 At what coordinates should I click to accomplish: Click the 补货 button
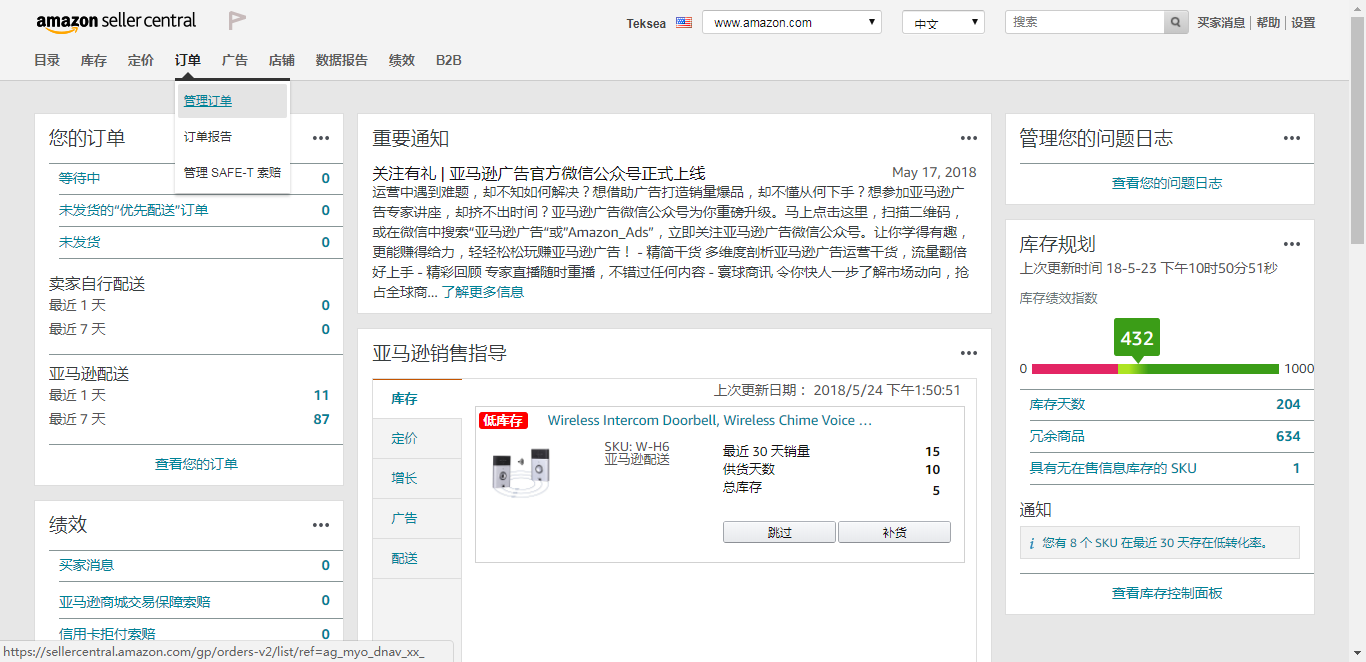pos(894,533)
